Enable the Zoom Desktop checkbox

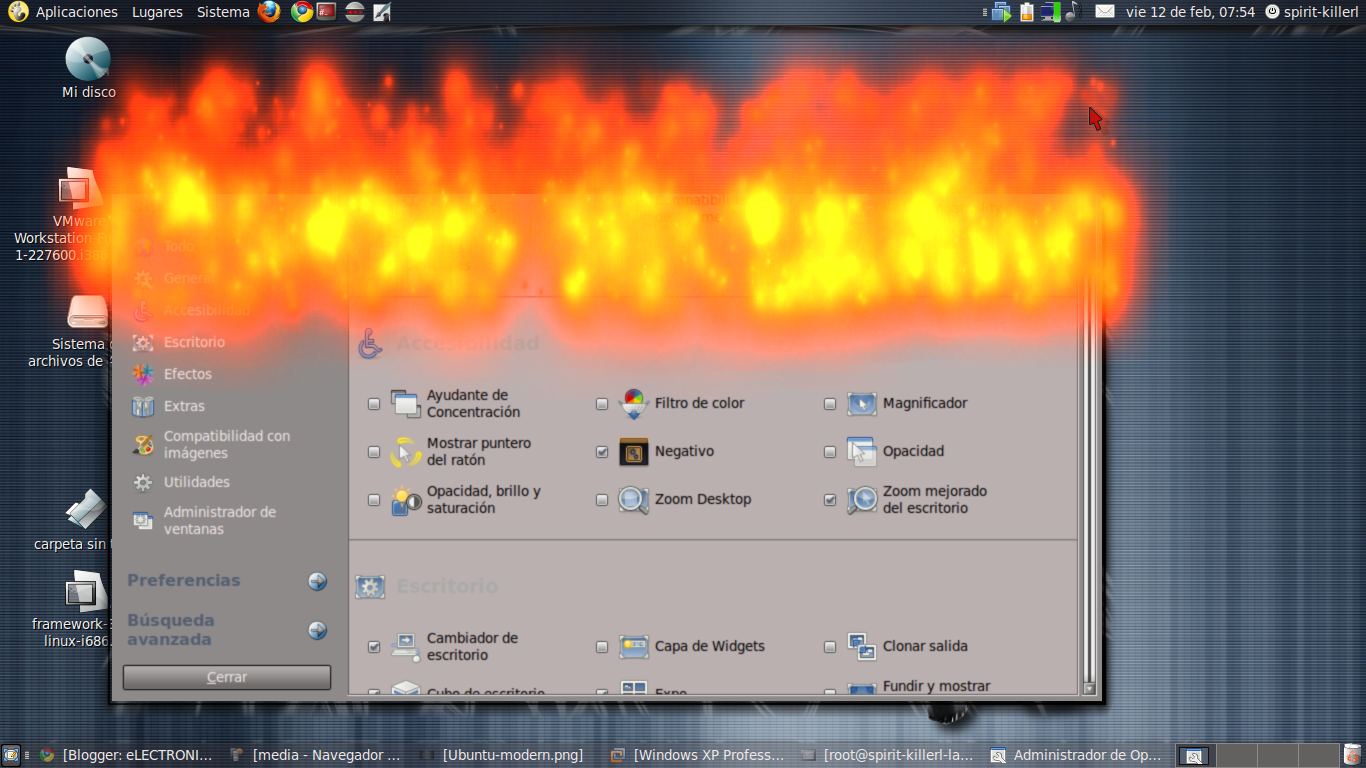(x=602, y=500)
